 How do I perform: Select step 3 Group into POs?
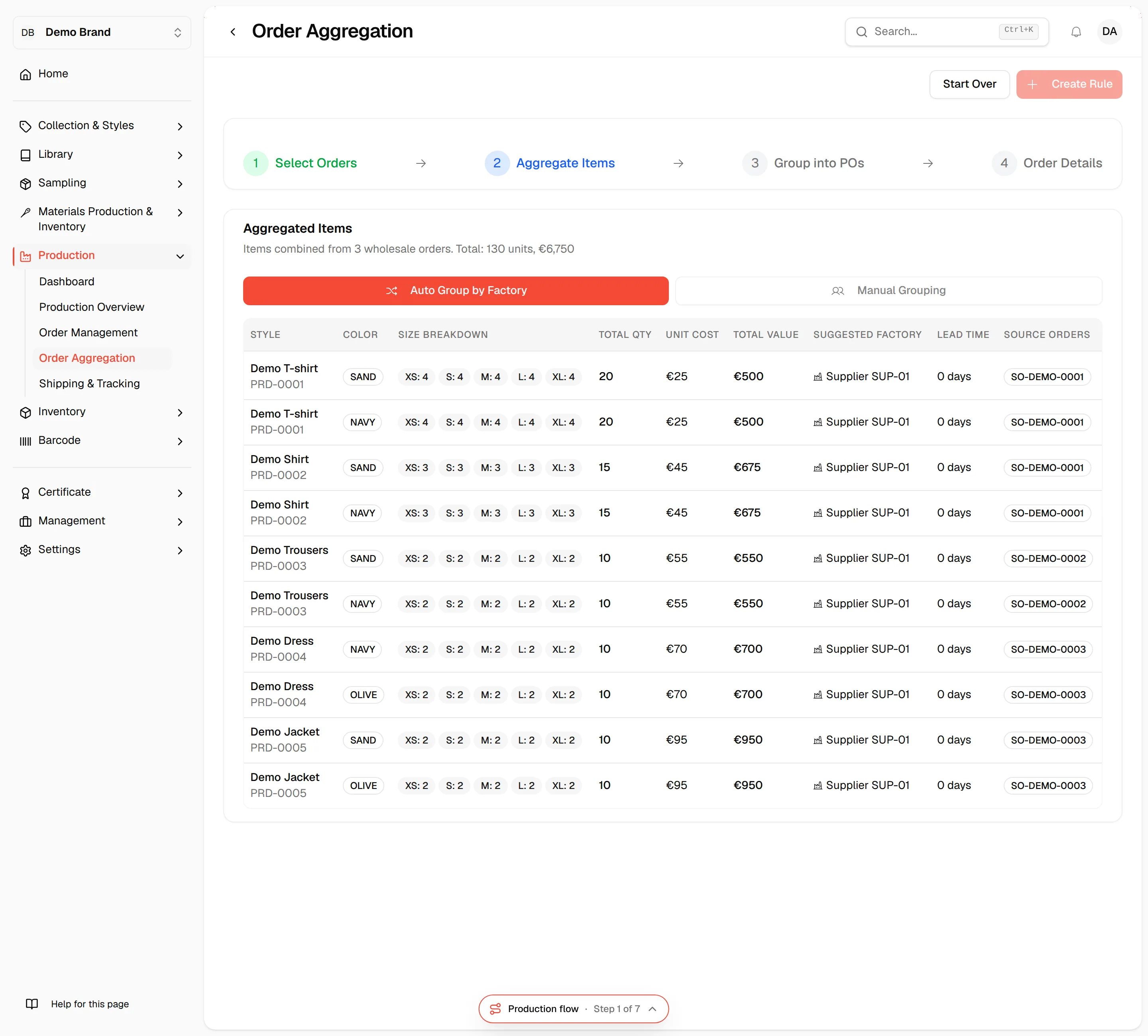pyautogui.click(x=803, y=163)
